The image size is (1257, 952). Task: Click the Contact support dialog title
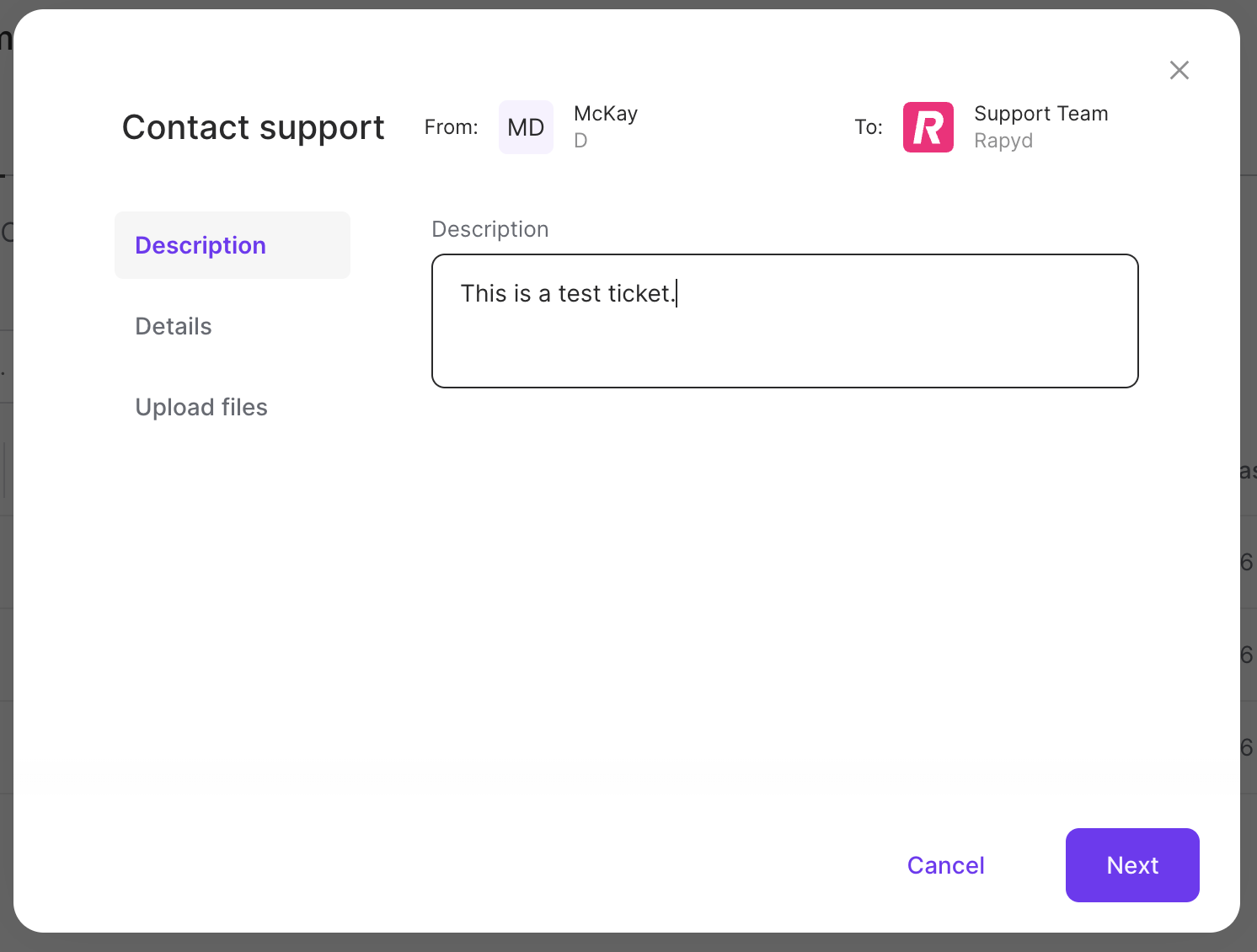pos(253,127)
